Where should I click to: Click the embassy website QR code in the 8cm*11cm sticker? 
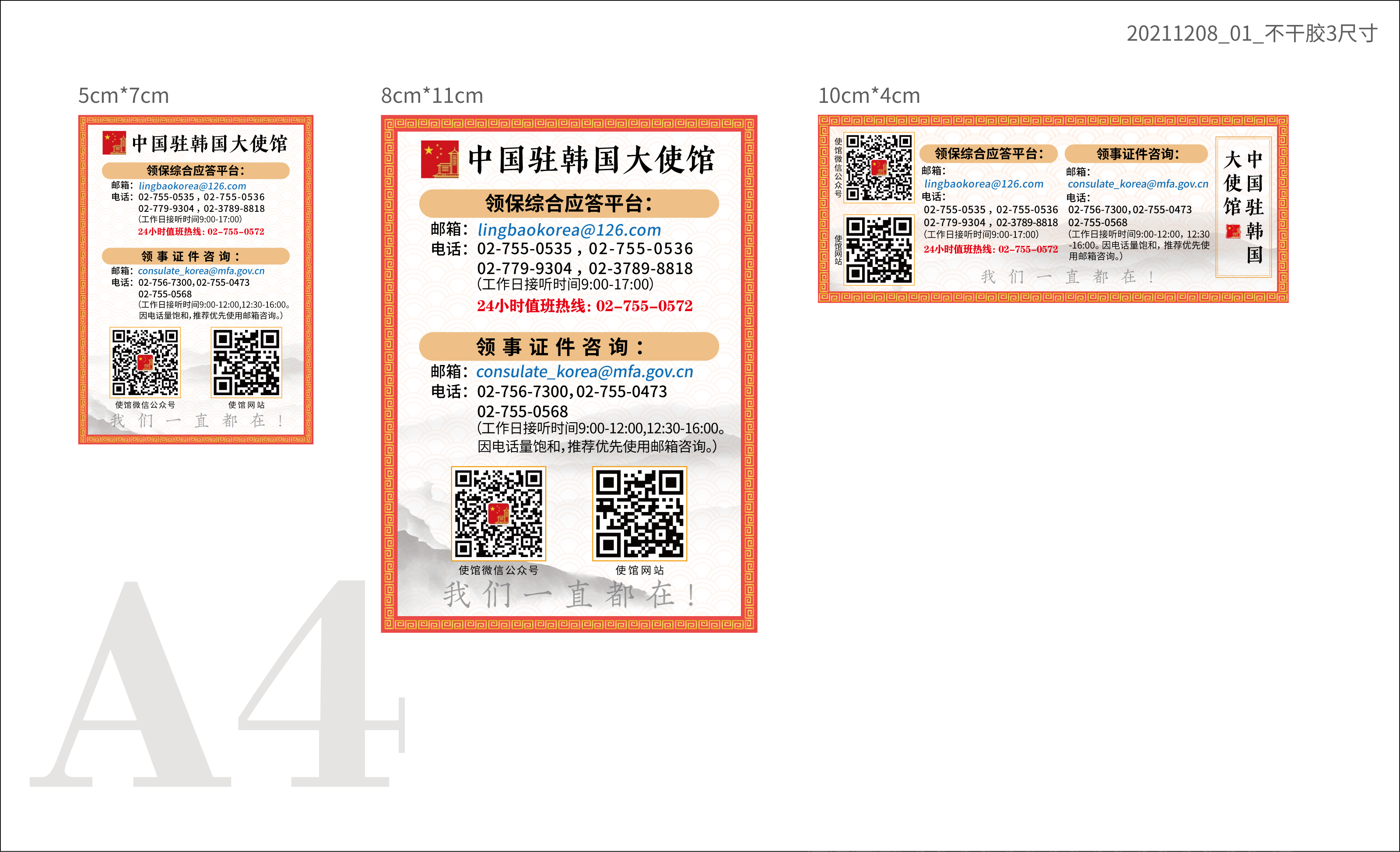[x=639, y=513]
